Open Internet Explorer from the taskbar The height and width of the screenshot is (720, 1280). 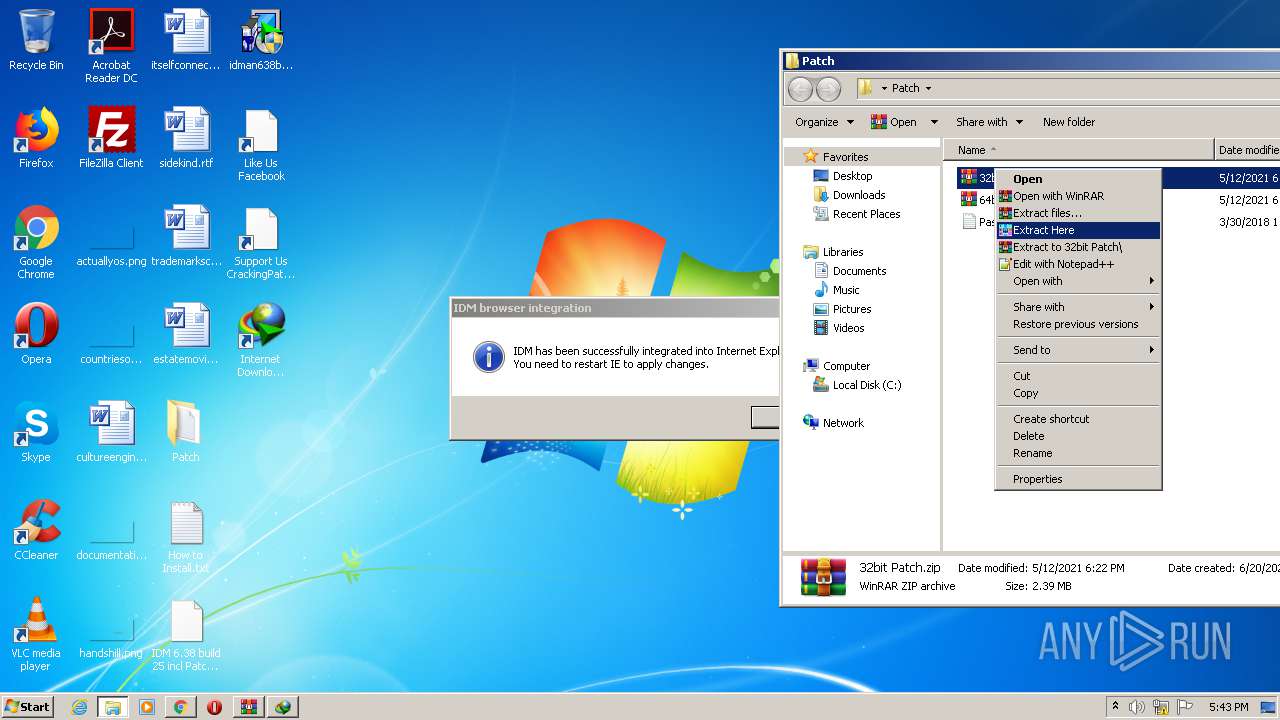click(79, 707)
